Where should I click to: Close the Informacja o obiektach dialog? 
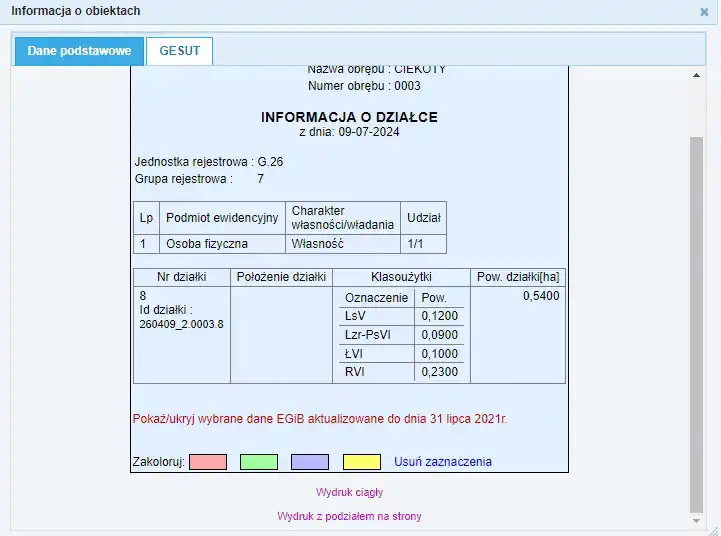pos(704,12)
